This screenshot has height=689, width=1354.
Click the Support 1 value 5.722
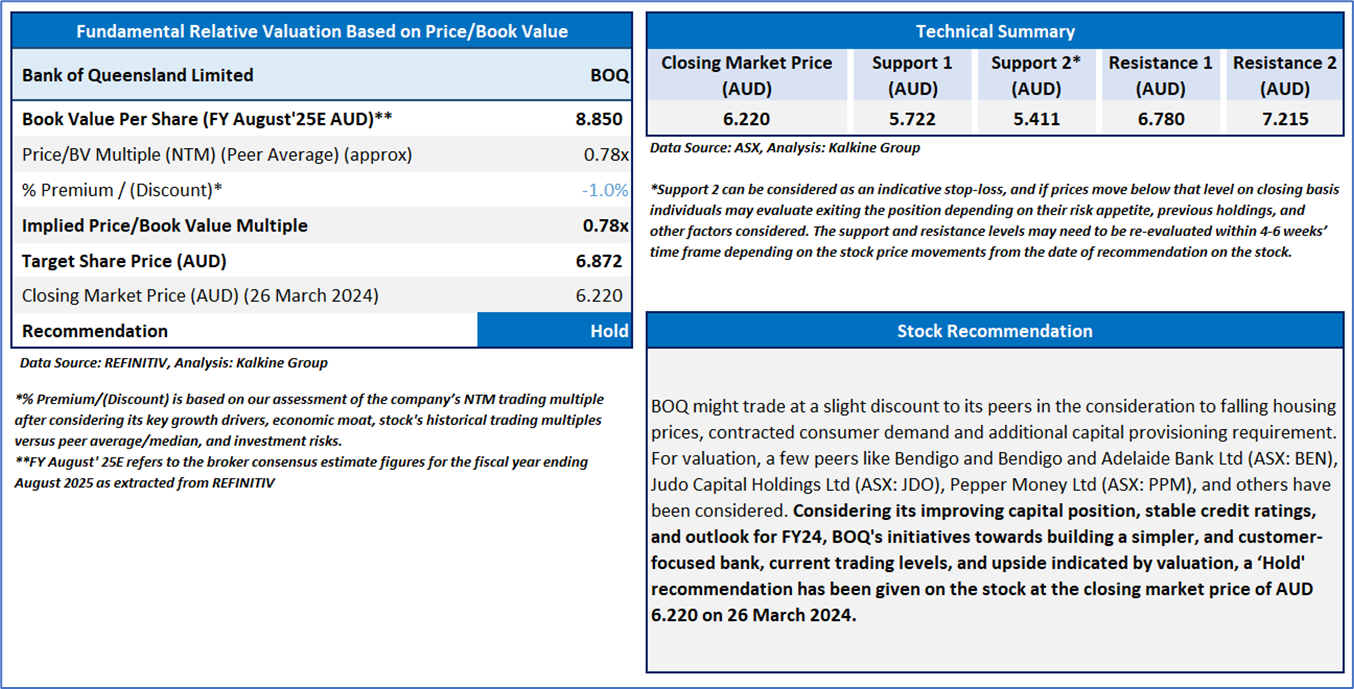pyautogui.click(x=912, y=120)
